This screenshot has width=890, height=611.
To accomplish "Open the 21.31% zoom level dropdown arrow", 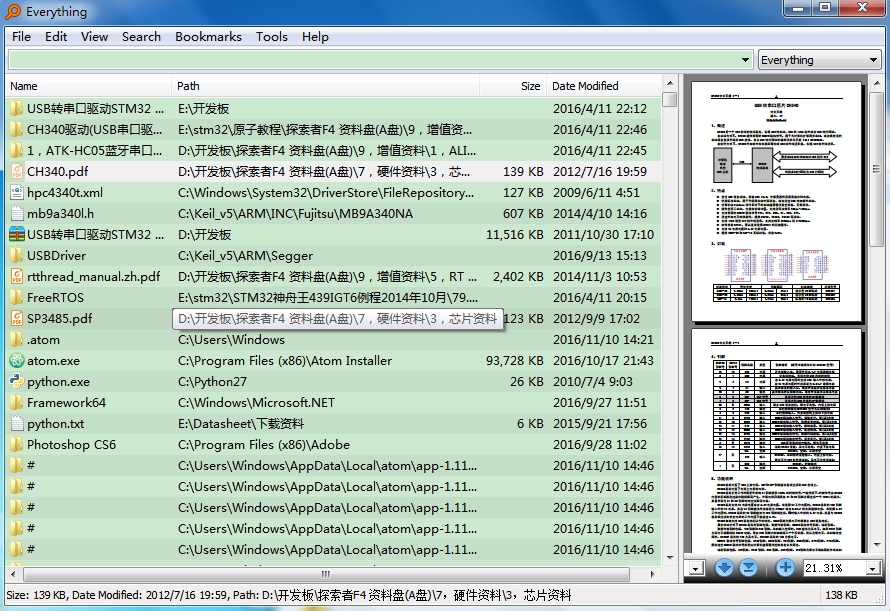I will point(872,568).
